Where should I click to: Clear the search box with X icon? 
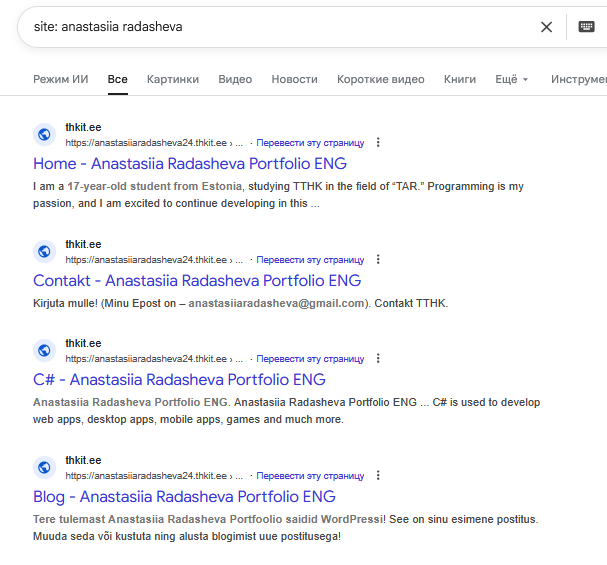point(546,27)
